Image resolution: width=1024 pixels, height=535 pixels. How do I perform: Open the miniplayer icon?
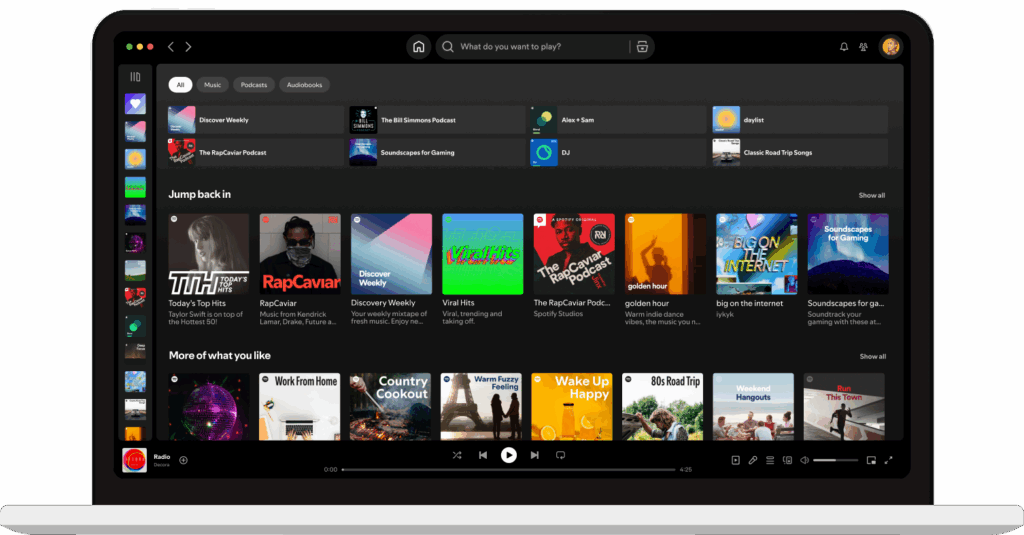(871, 460)
